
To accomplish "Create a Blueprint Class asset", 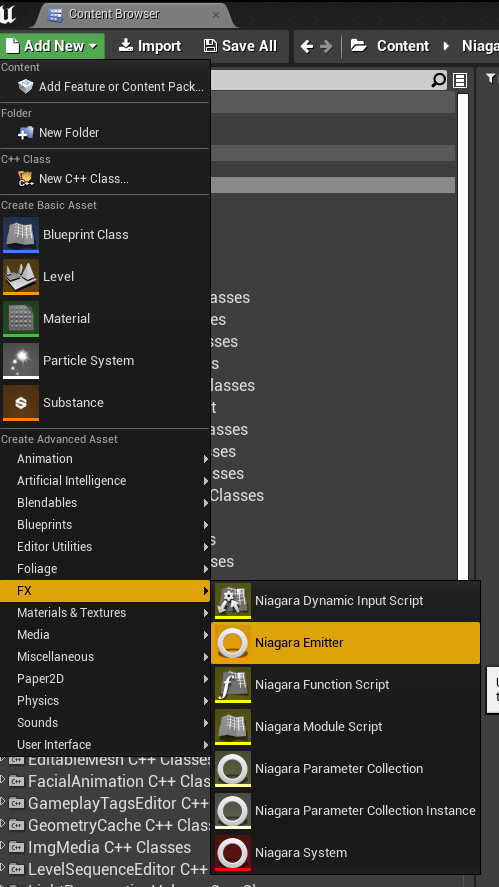I will [x=105, y=234].
